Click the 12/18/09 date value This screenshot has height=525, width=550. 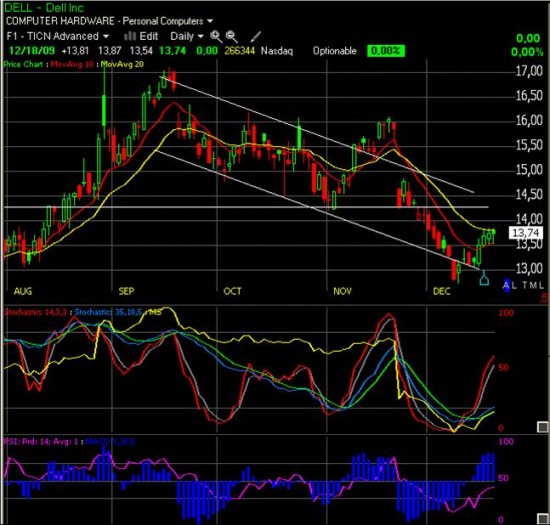coord(32,51)
